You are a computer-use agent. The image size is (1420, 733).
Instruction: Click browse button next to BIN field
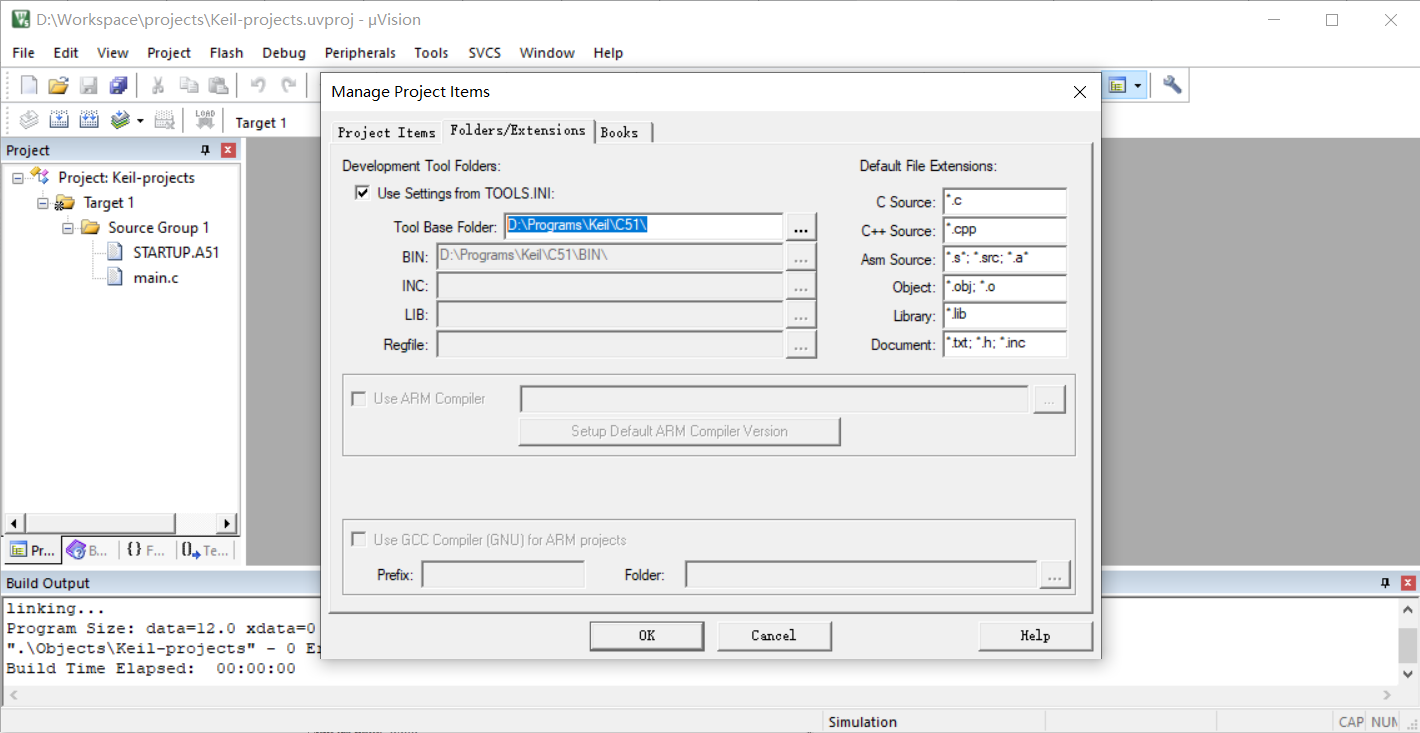click(x=801, y=256)
